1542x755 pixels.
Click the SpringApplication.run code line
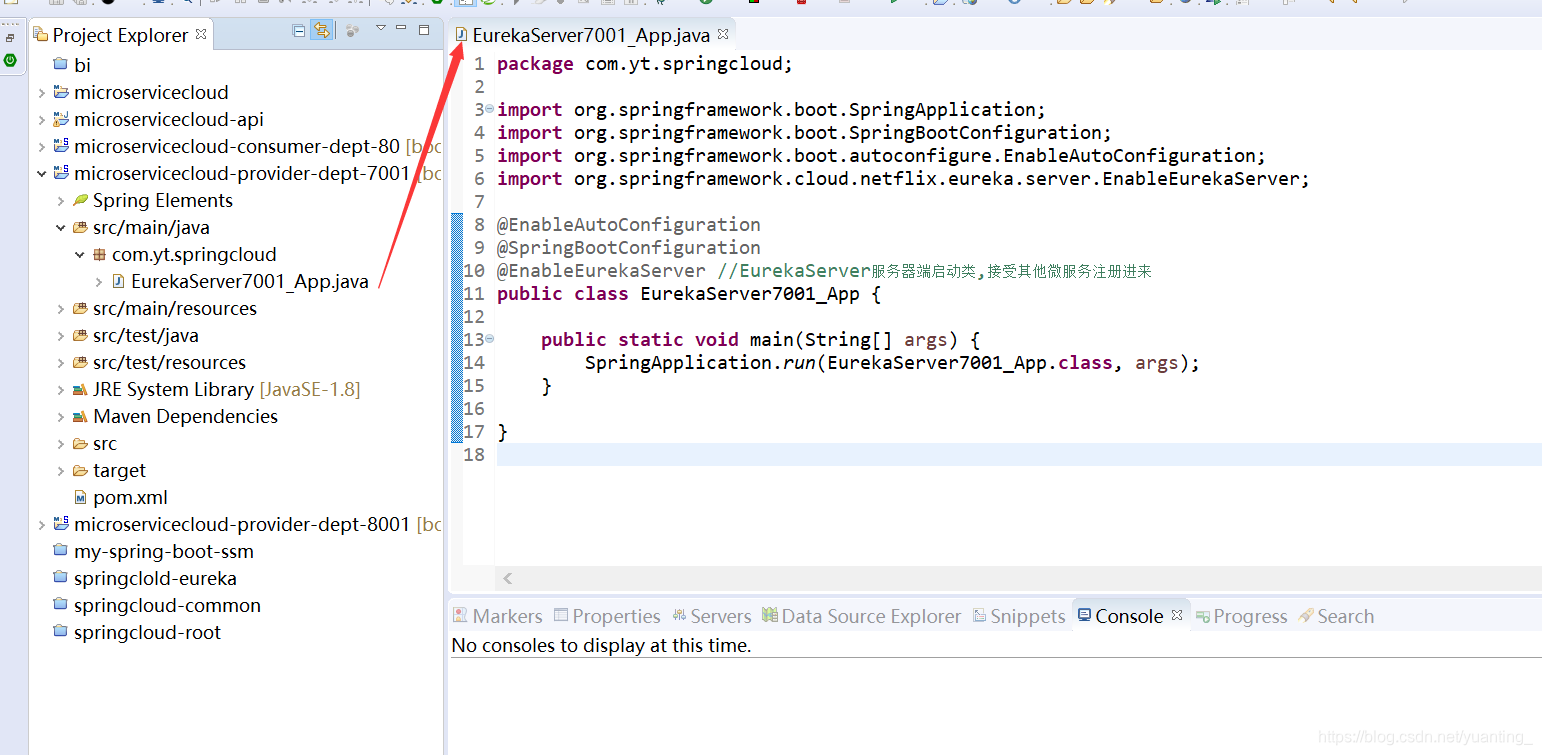tap(892, 363)
